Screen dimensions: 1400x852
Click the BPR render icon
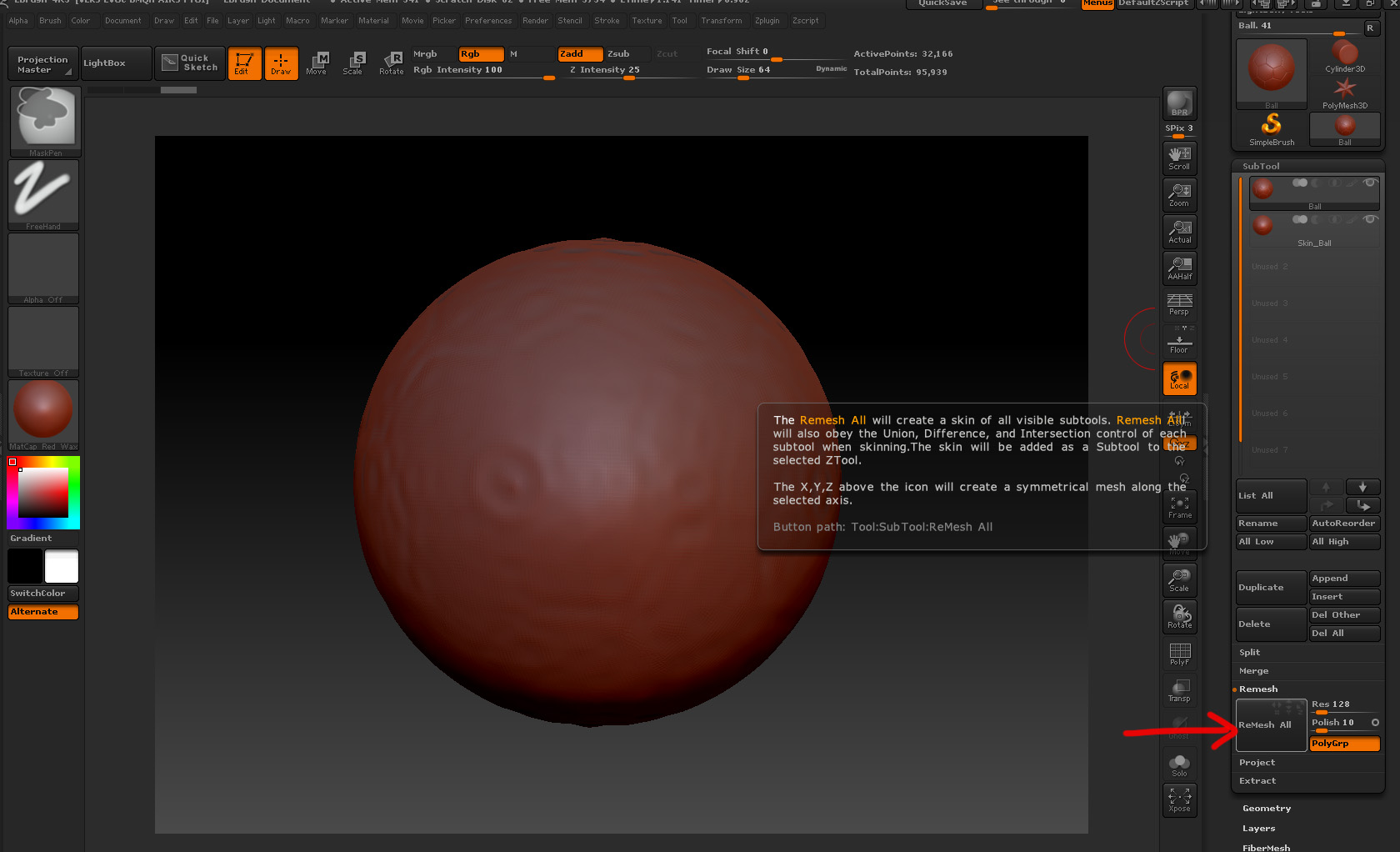pos(1179,103)
